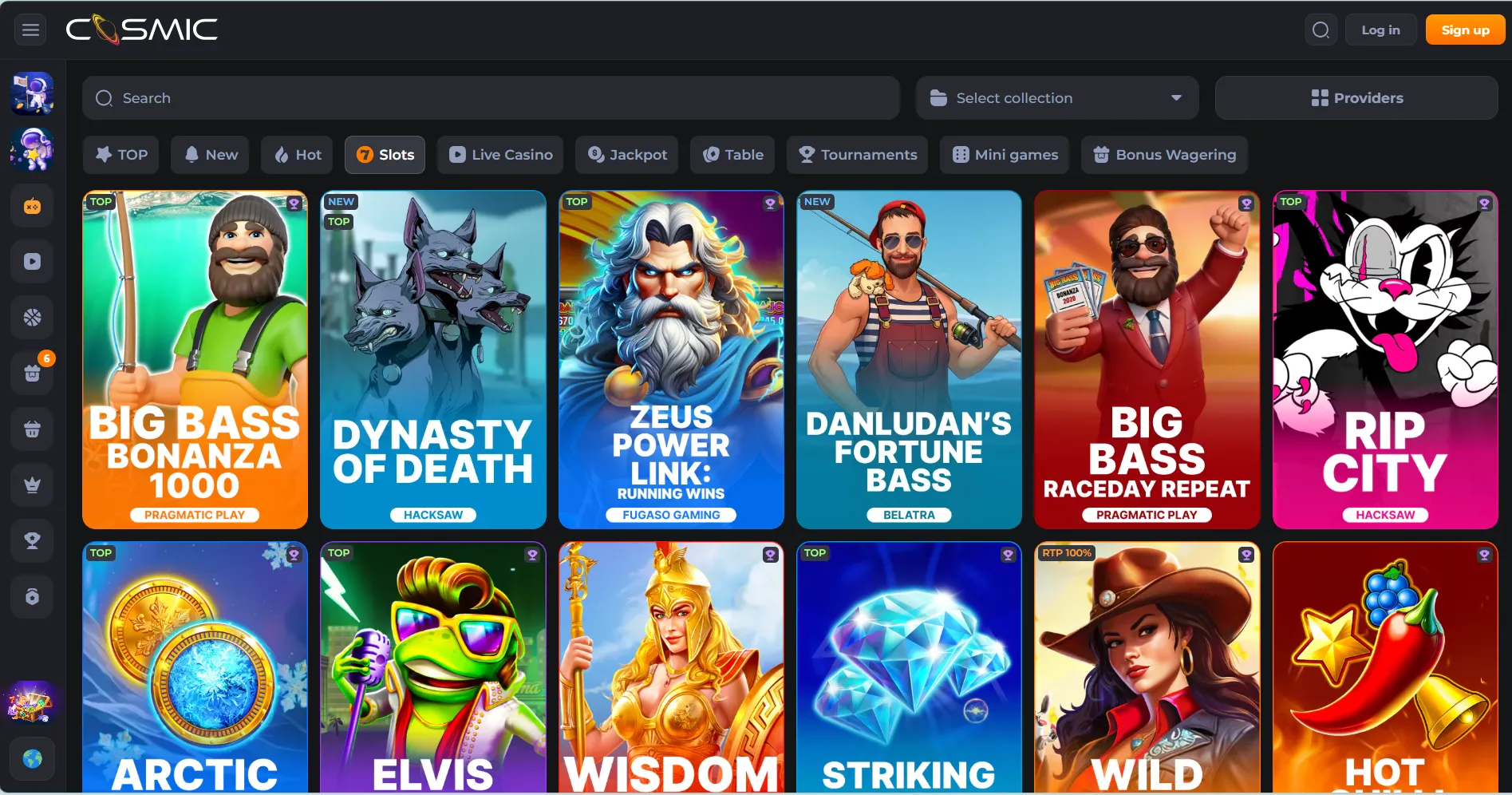Open Zeus Power Link game
Screen dimensions: 1512x795
671,359
